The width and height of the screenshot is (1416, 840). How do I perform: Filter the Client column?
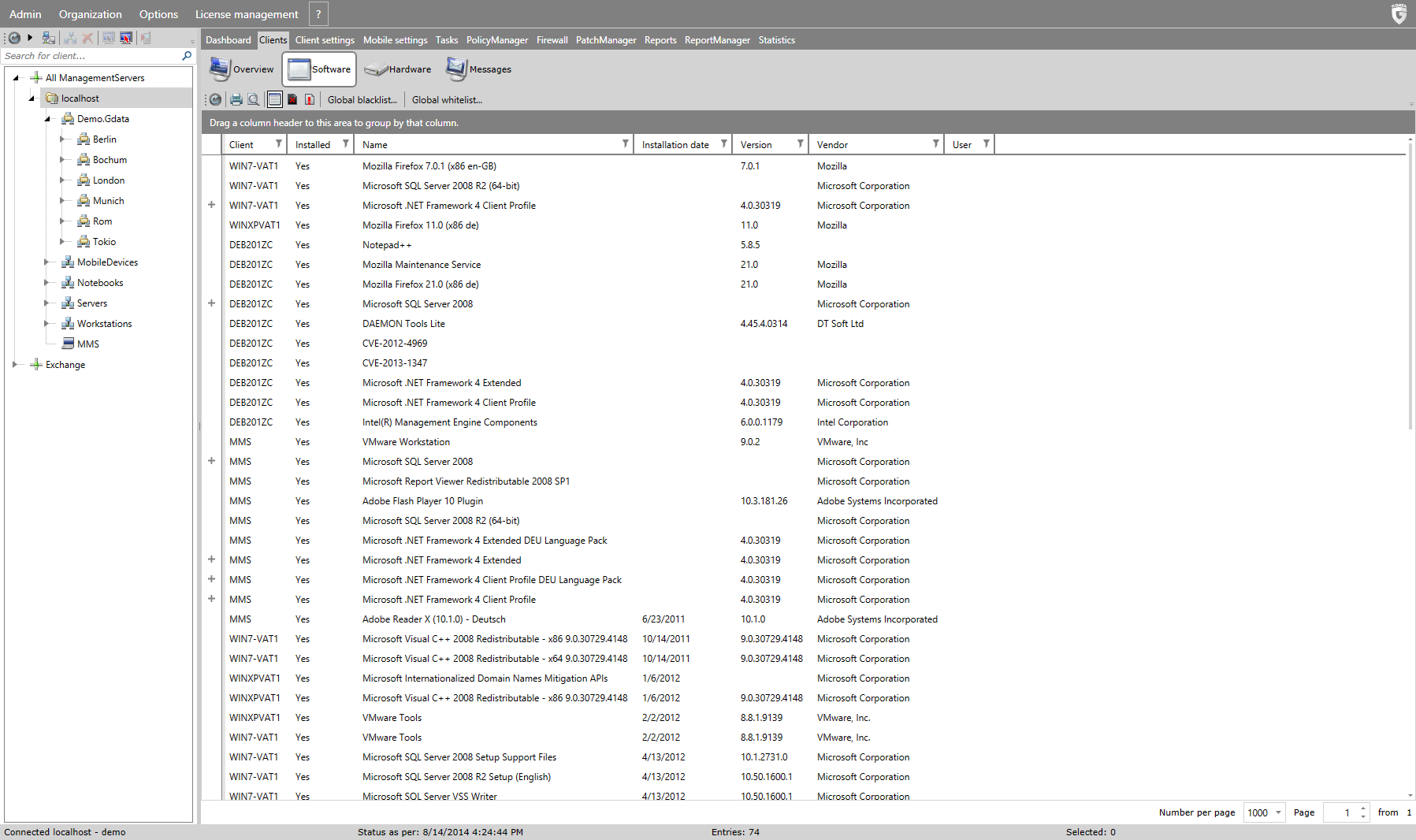coord(278,144)
